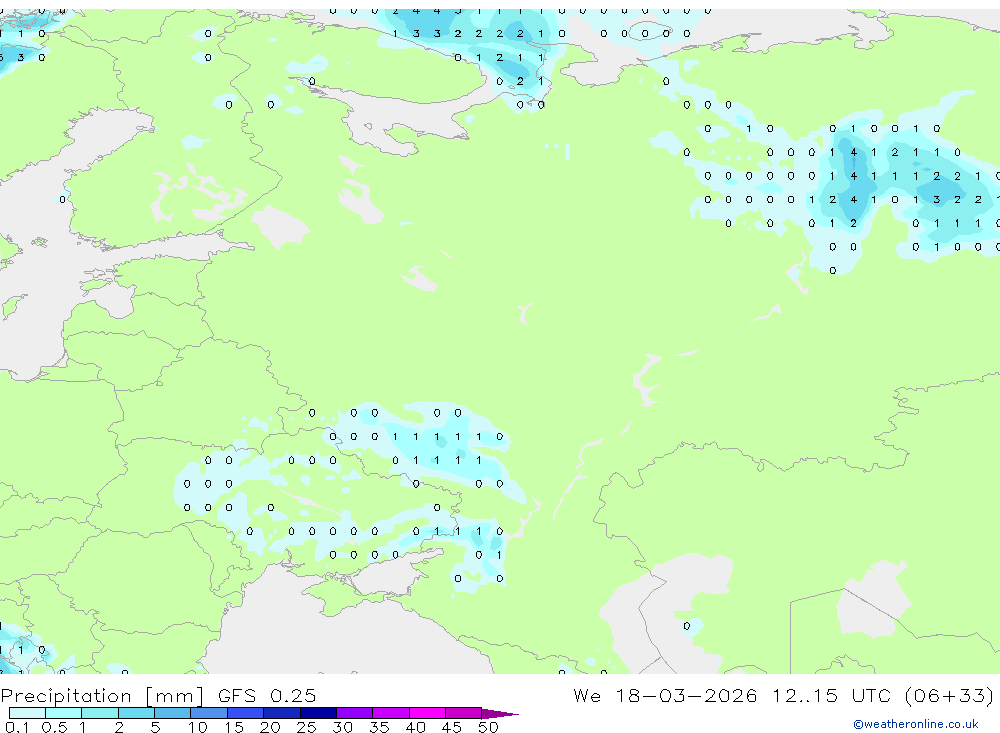Click the 'Precipitation [mm] GFS 0.25' title
This screenshot has height=733, width=1000.
tap(158, 695)
